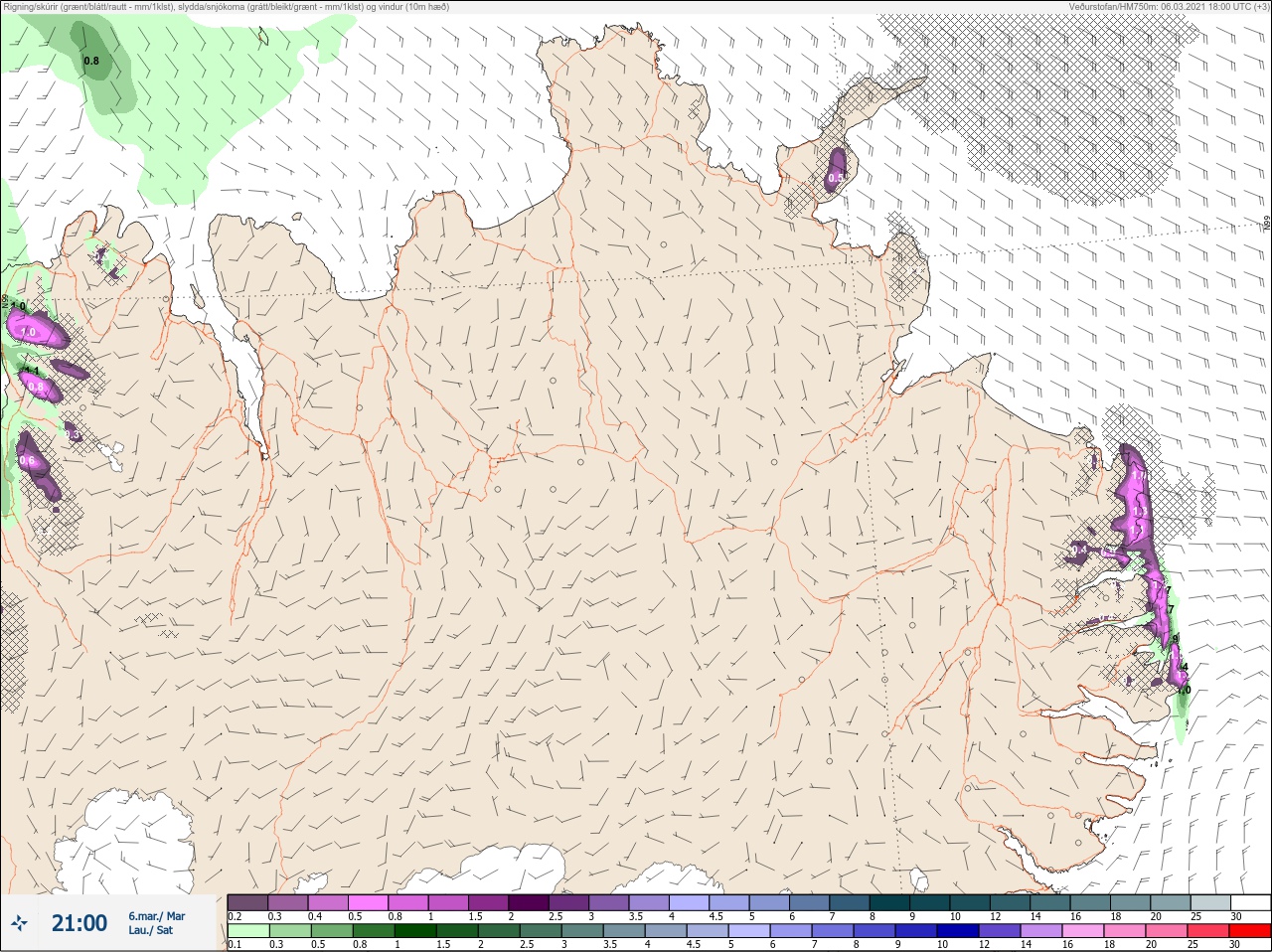Viewport: 1272px width, 952px height.
Task: Select the palest green 0.1 swatch in lower legend
Action: click(x=248, y=931)
